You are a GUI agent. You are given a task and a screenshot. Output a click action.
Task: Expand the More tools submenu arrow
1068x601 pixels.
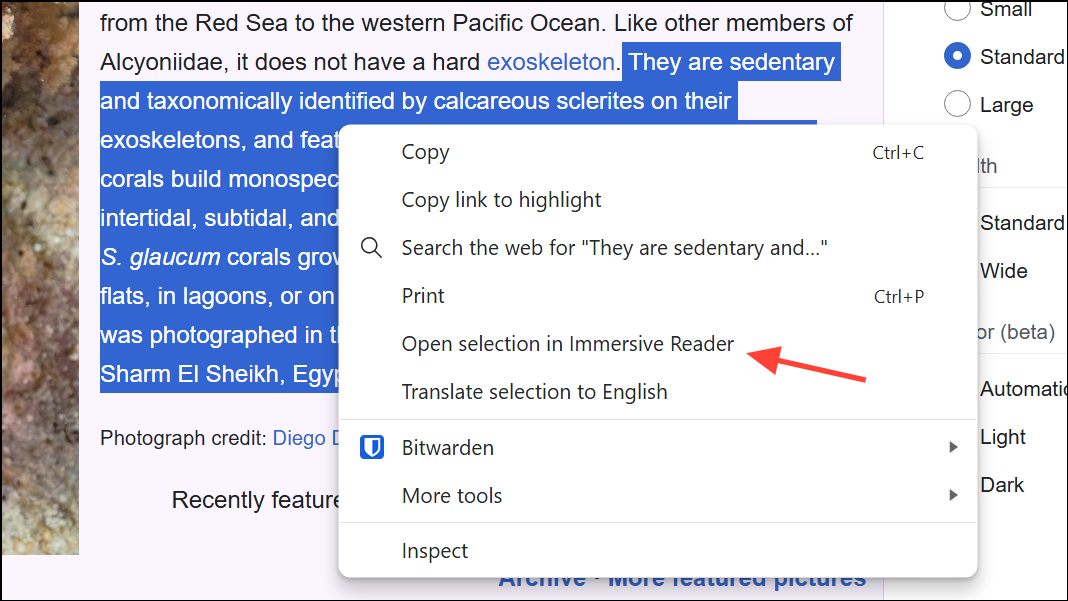coord(953,496)
